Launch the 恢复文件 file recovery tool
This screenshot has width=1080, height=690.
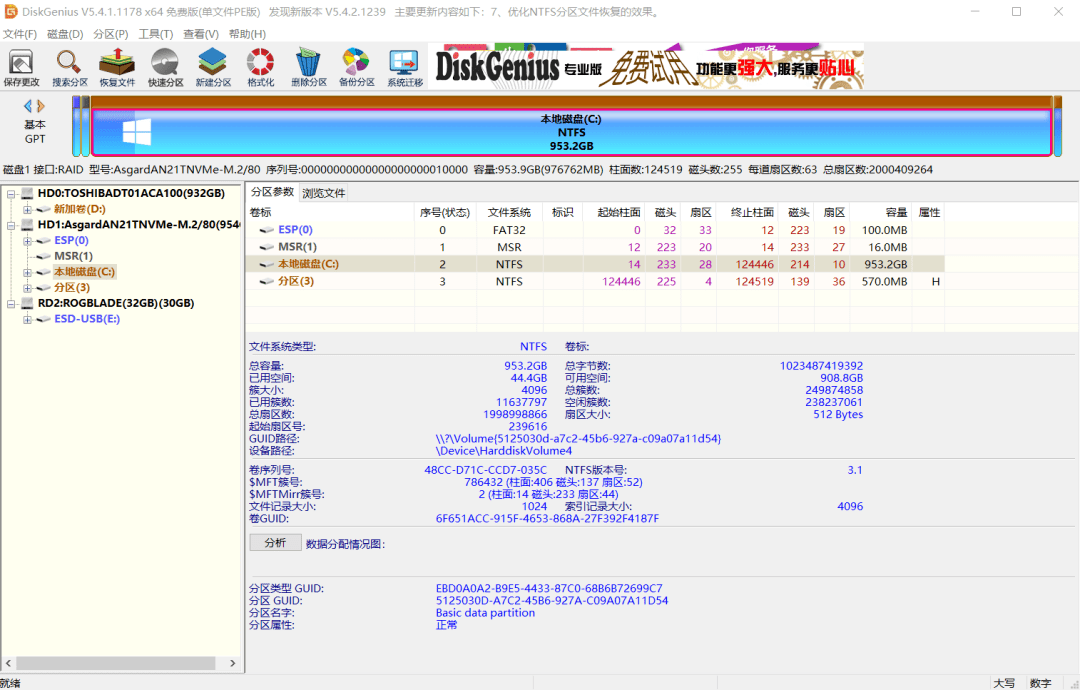pyautogui.click(x=117, y=67)
